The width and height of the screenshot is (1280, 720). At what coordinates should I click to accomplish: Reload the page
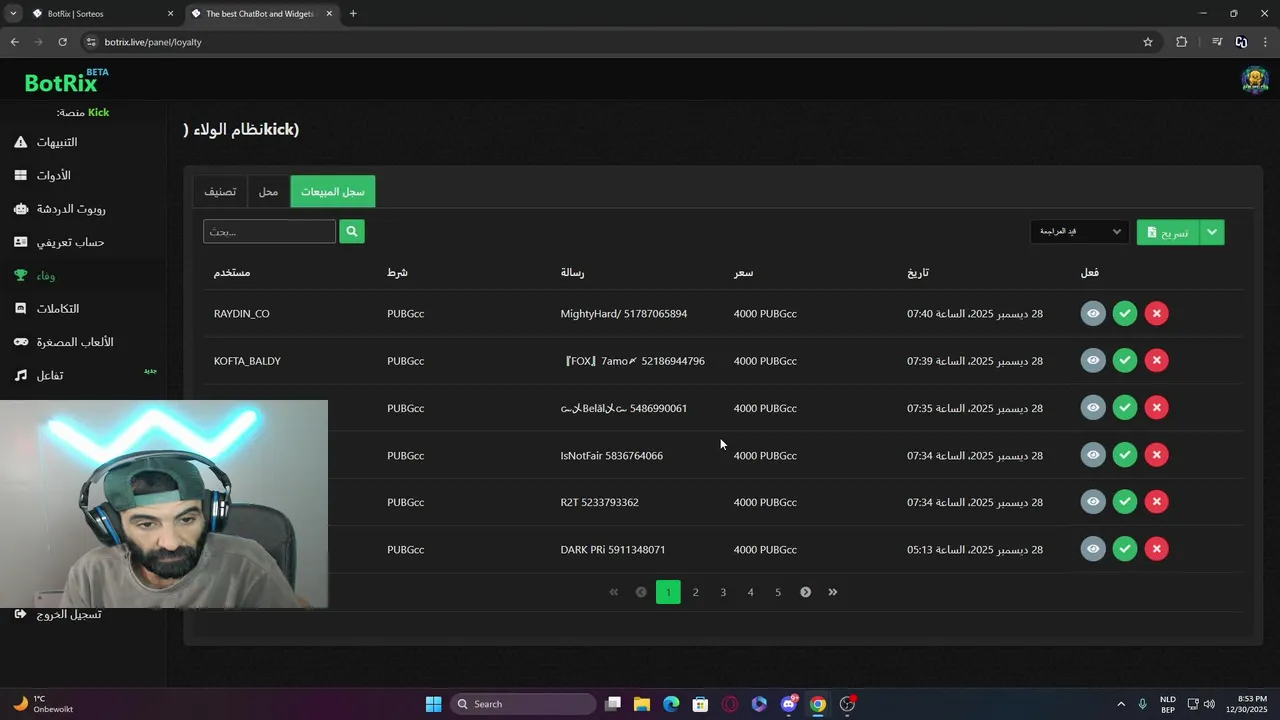62,42
